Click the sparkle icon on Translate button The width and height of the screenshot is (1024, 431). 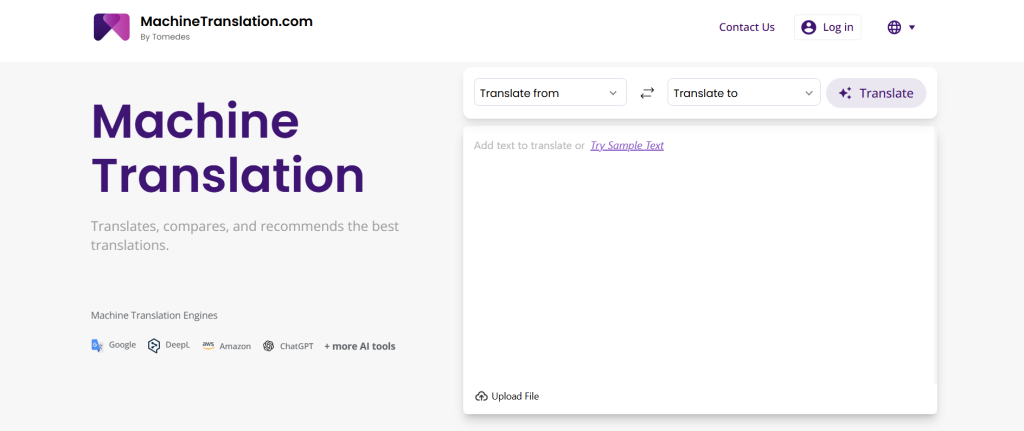point(845,93)
